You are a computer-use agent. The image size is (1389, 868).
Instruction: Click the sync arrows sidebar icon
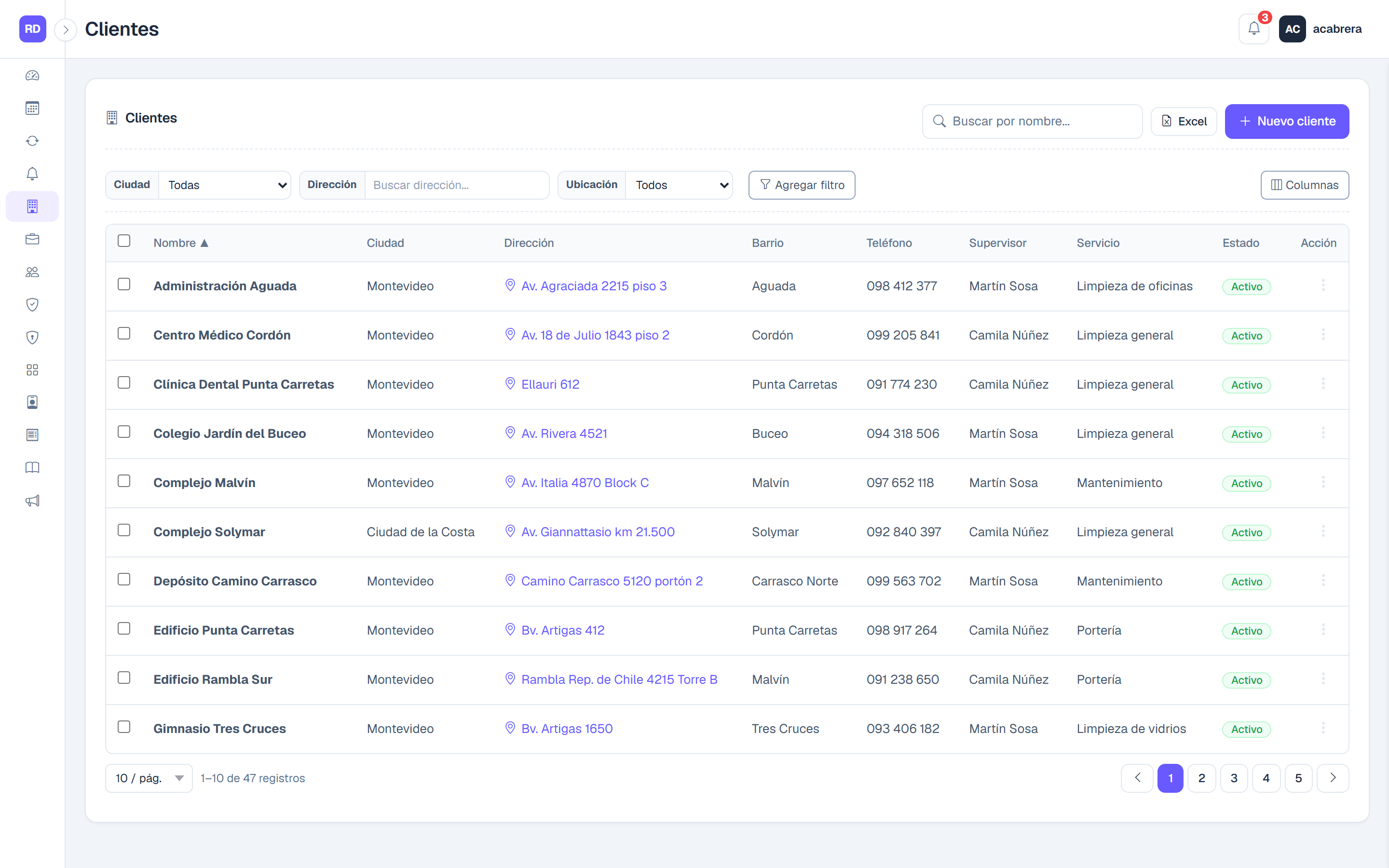(x=32, y=141)
